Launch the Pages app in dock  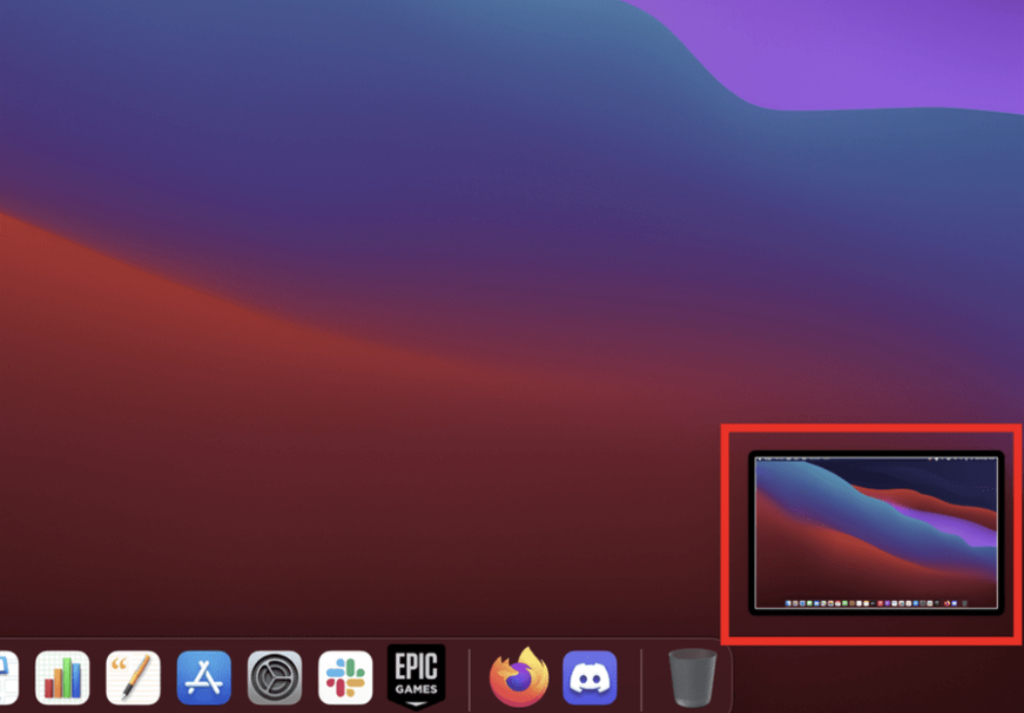pos(133,678)
